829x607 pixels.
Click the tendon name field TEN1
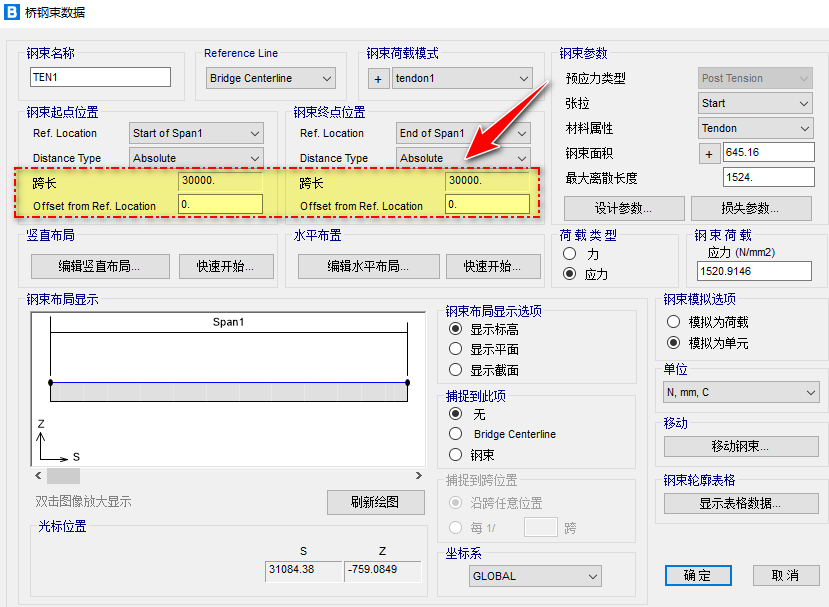101,77
